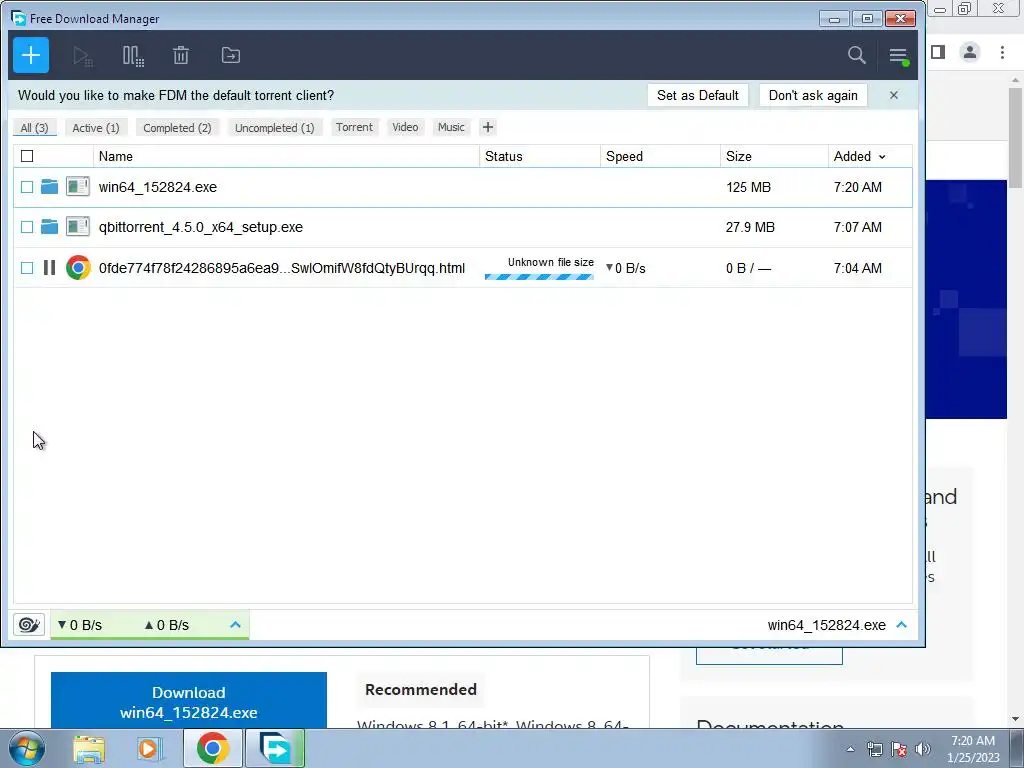
Task: Click Chrome page vertical scrollbar thumb
Action: (1015, 136)
